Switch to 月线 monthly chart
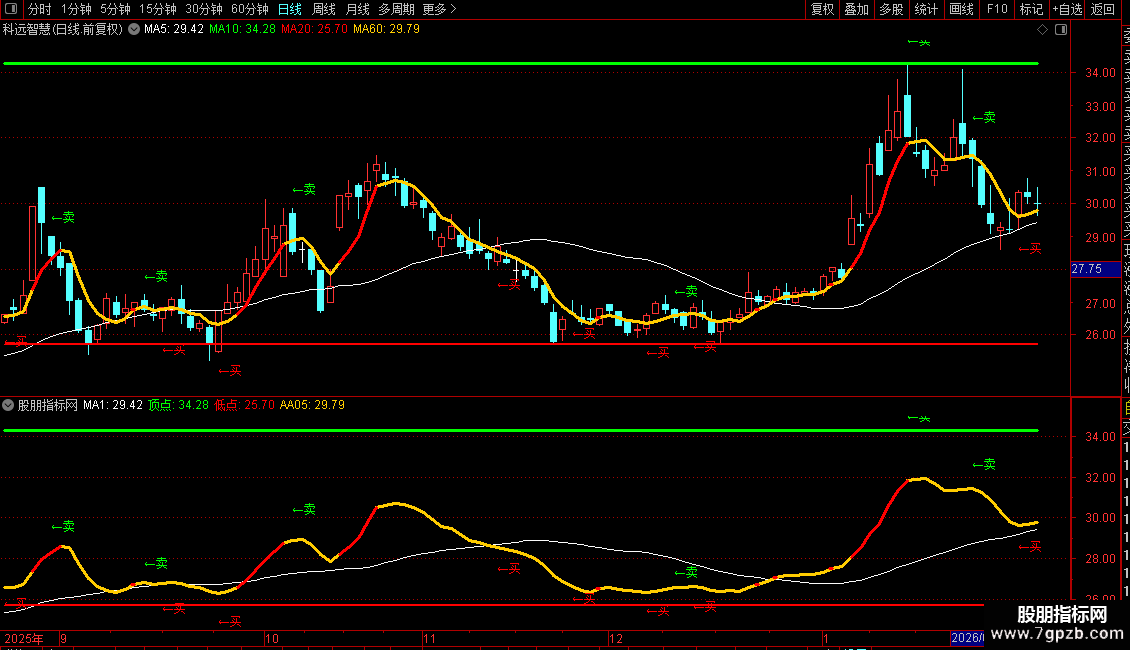 click(x=357, y=9)
